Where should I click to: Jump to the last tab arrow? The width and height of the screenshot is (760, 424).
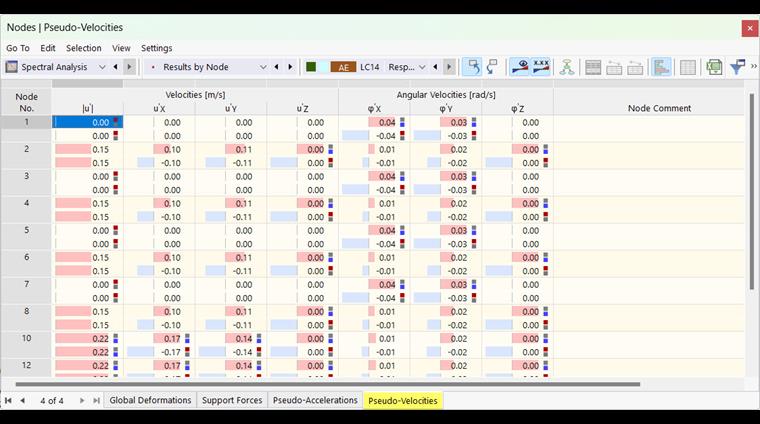(96, 400)
